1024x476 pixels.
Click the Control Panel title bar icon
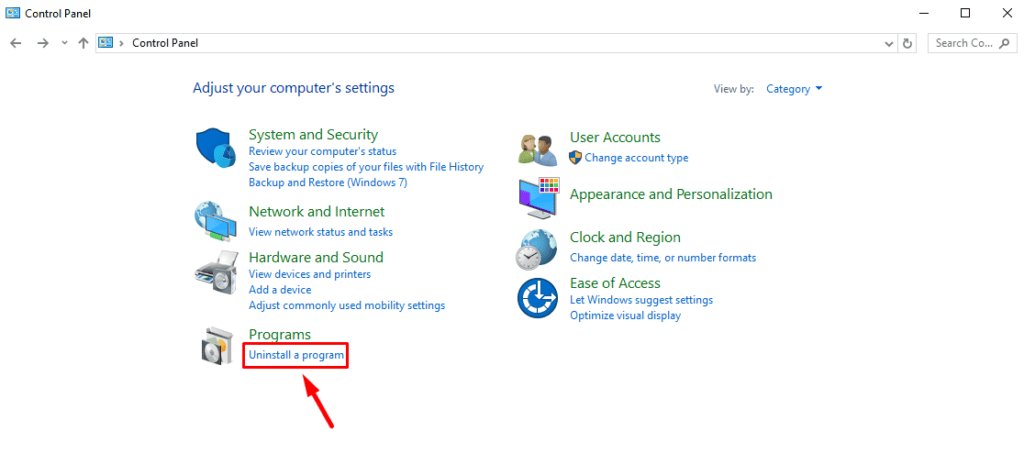(x=12, y=13)
